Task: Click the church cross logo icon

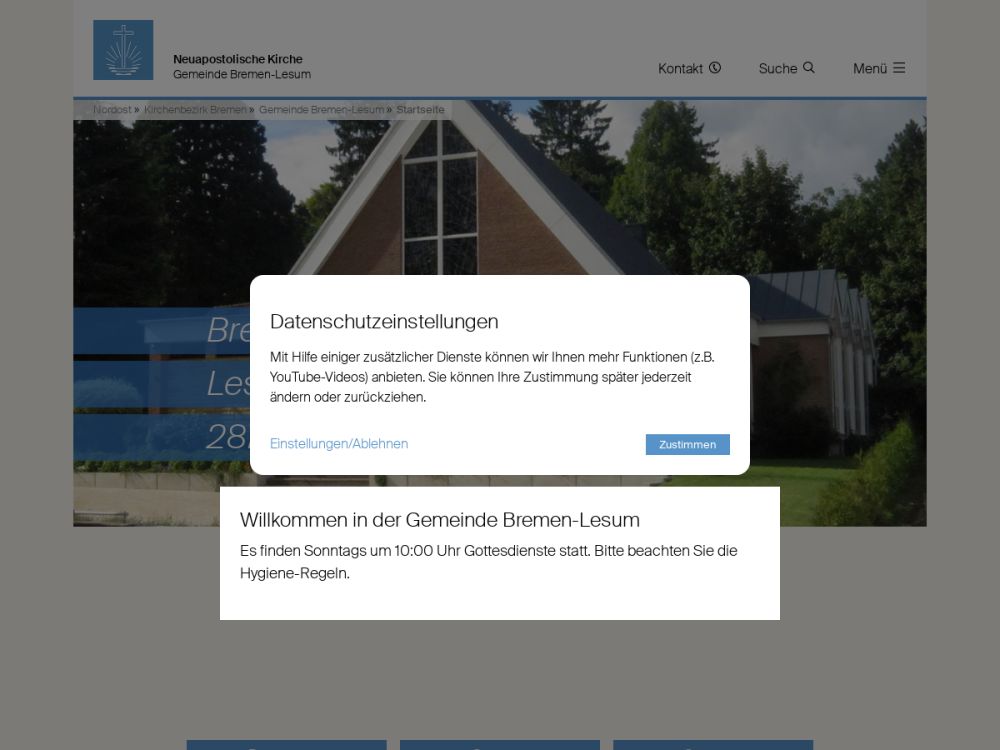Action: [123, 50]
